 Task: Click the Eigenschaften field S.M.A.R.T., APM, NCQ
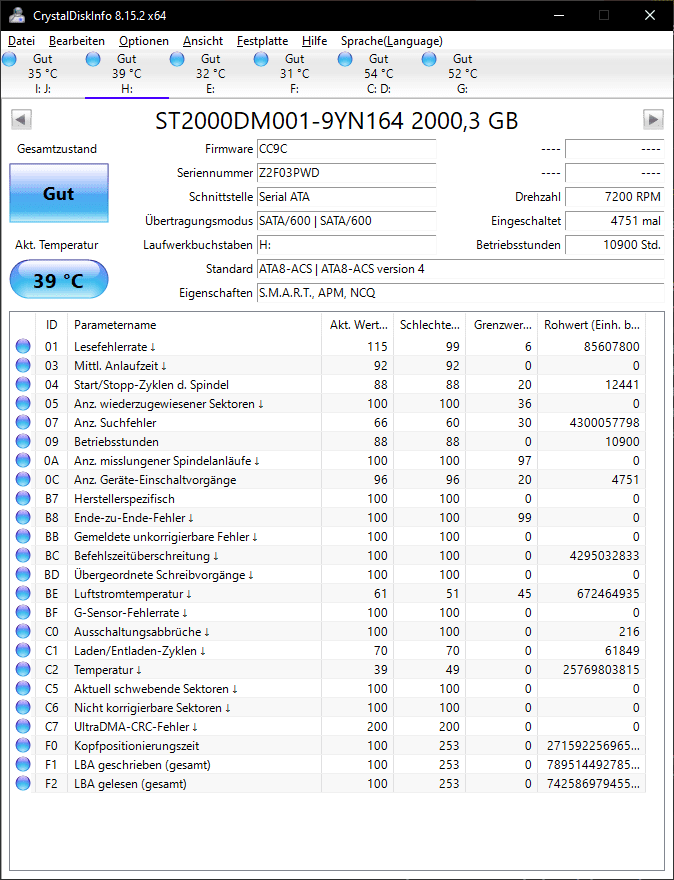460,293
